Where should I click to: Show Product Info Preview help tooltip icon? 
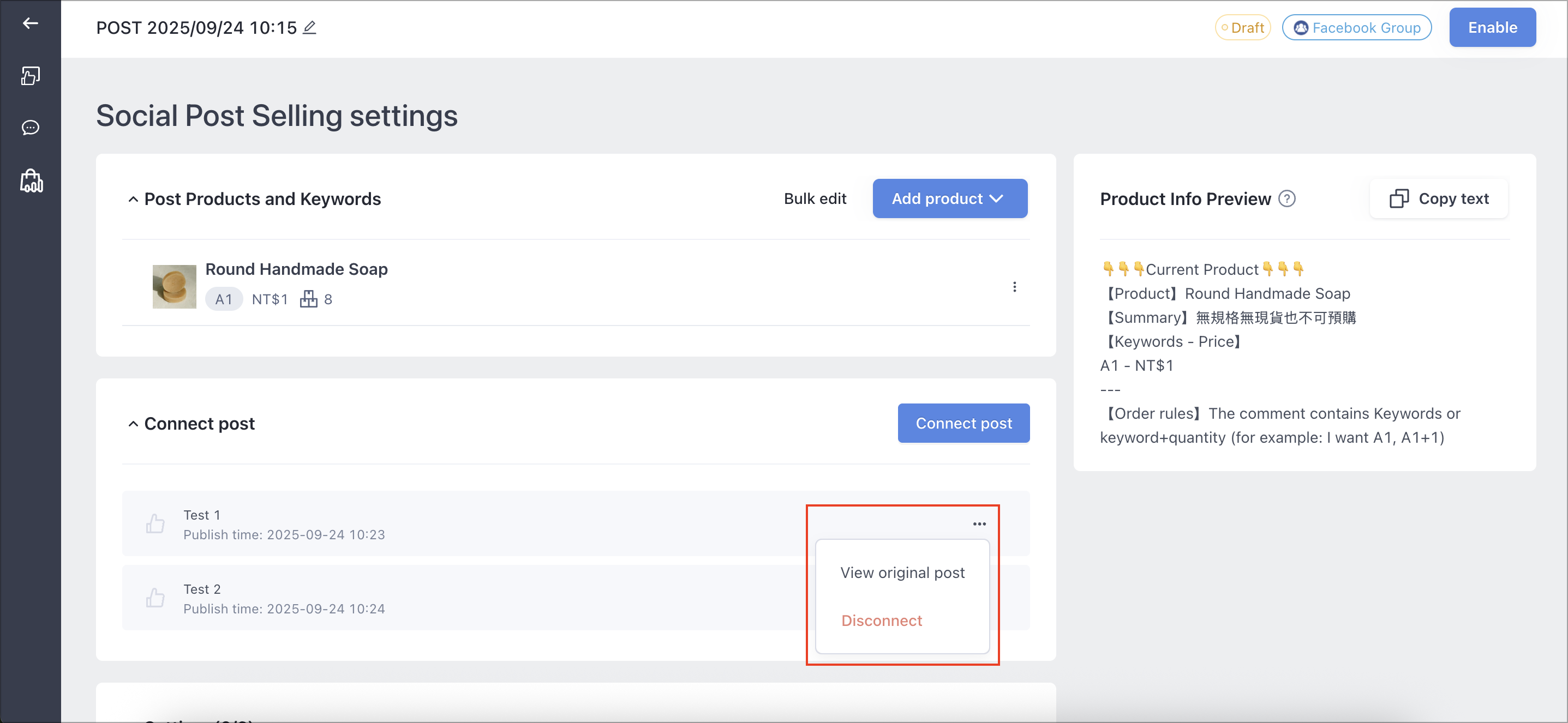(x=1287, y=199)
